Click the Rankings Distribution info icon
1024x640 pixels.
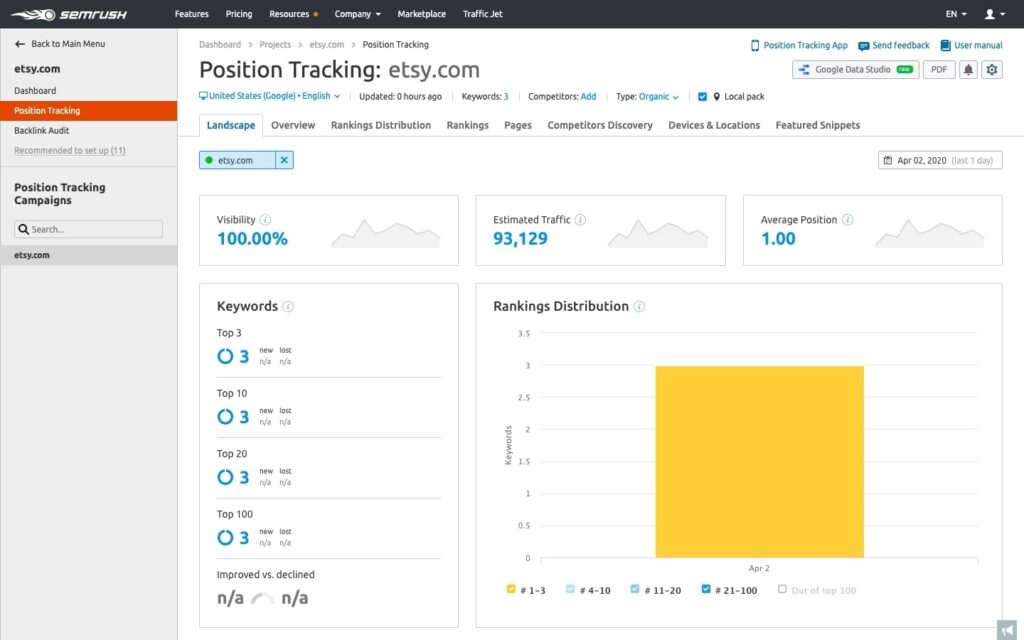(x=639, y=306)
